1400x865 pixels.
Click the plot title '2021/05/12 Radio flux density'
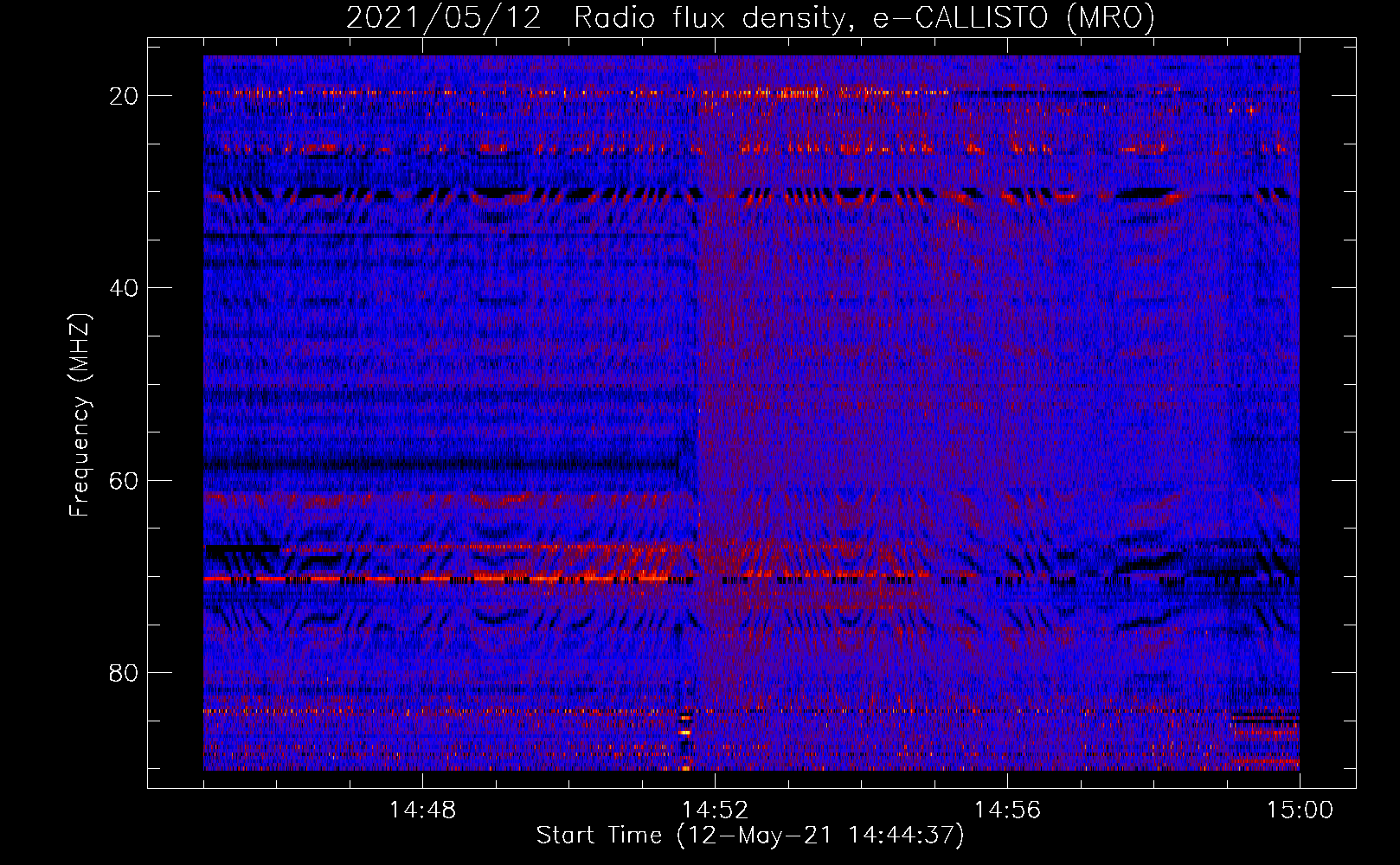pyautogui.click(x=596, y=18)
